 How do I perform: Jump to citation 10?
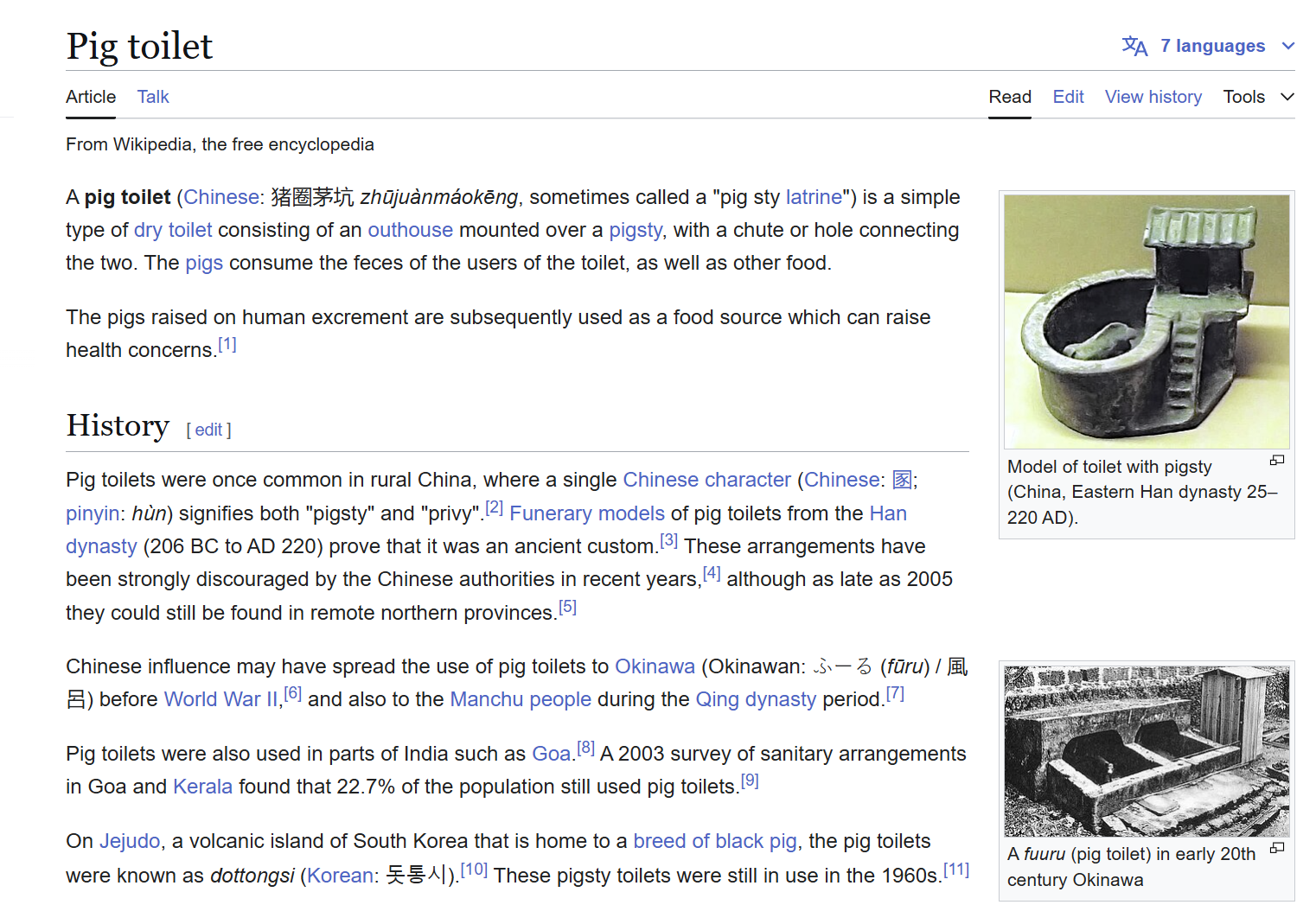click(x=474, y=870)
